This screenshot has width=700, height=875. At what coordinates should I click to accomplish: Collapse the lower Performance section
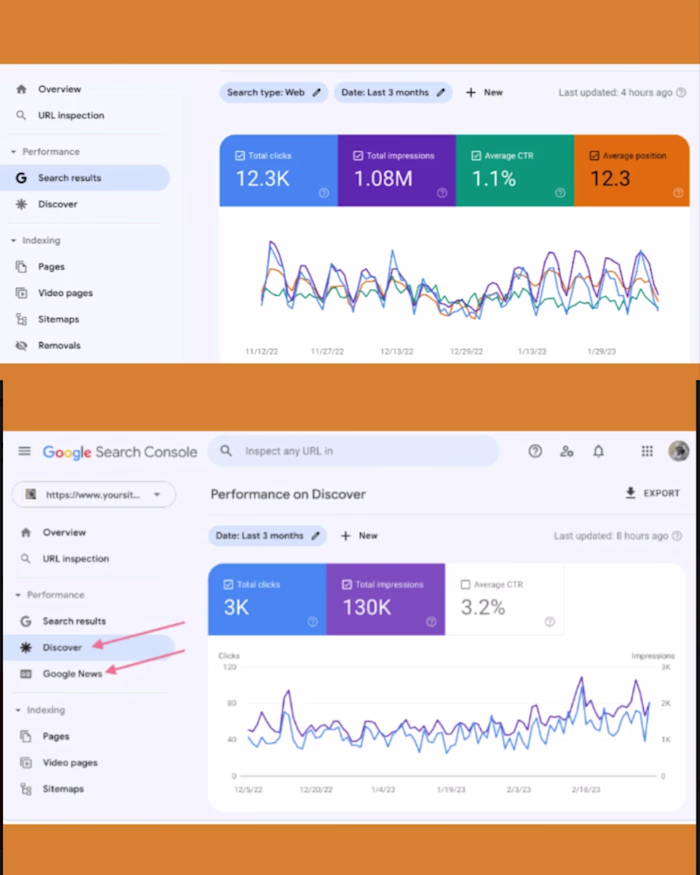pyautogui.click(x=18, y=595)
